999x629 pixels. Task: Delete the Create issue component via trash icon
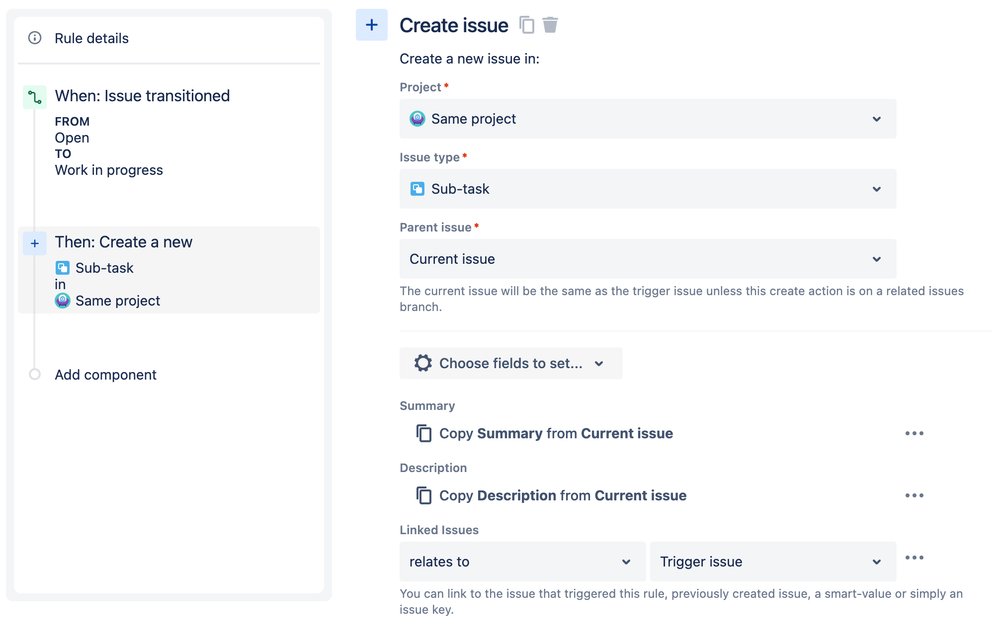[x=550, y=25]
